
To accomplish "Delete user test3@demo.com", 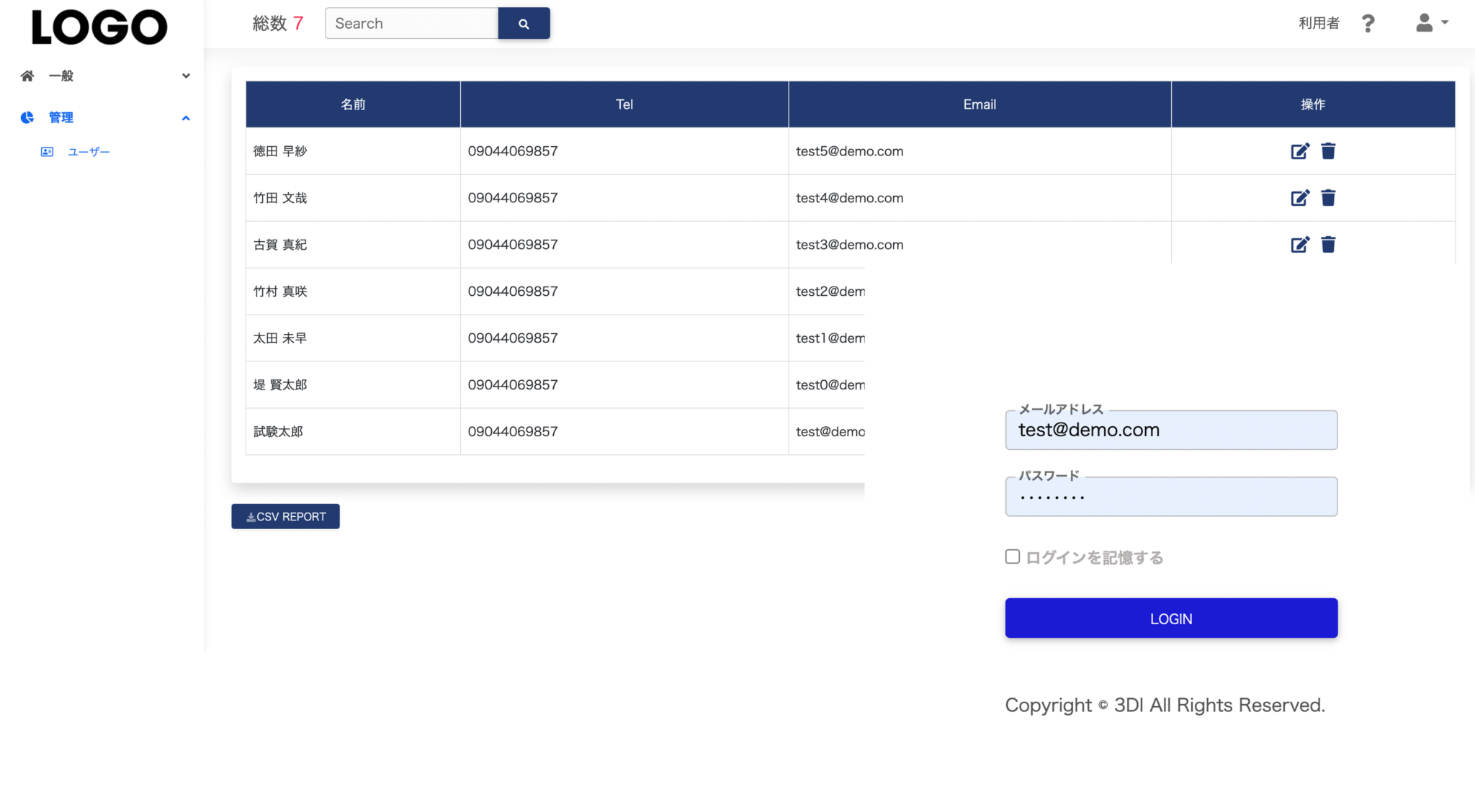I will (x=1328, y=245).
